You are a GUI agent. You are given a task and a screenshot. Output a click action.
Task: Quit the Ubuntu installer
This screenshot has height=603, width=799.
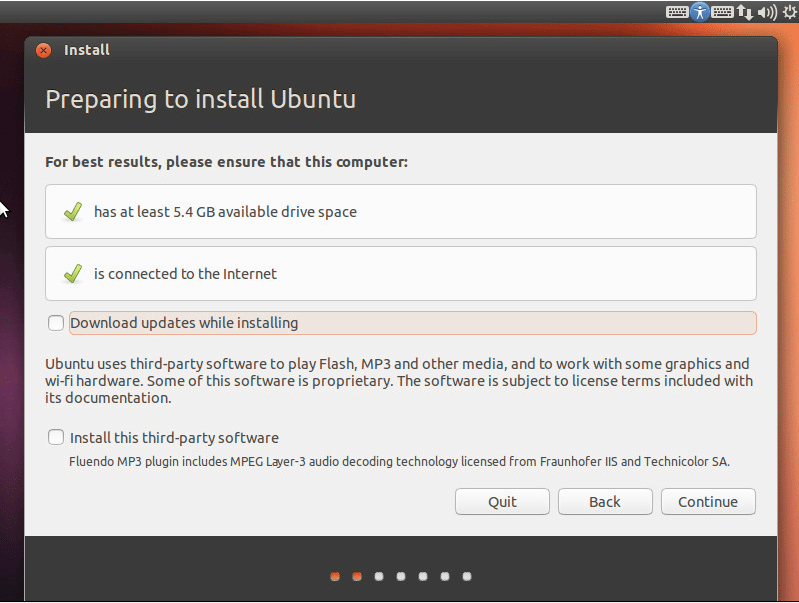tap(502, 502)
